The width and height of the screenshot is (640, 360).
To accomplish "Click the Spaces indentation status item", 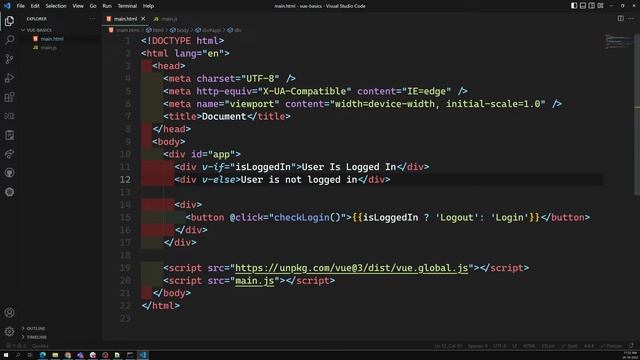I will [478, 346].
